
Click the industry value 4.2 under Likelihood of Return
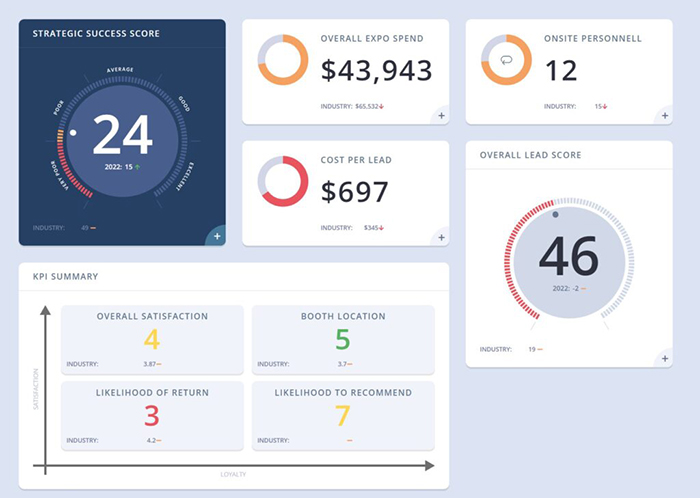[151, 440]
